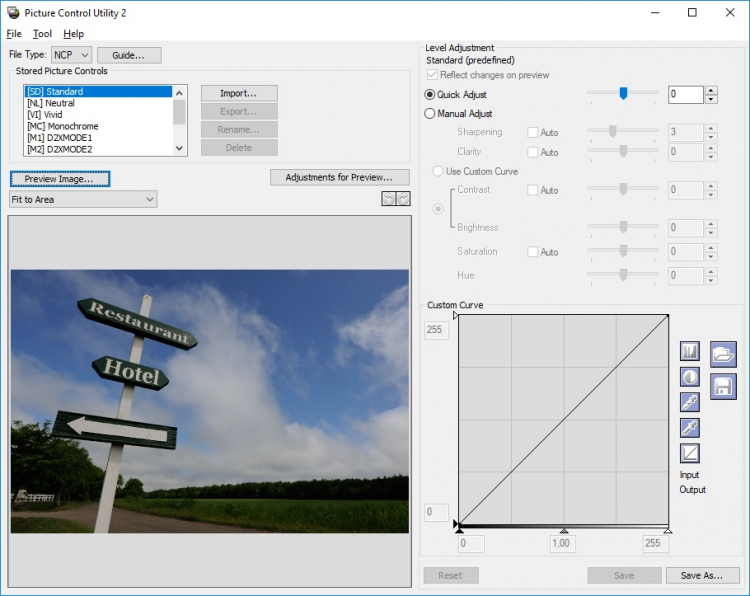Image resolution: width=750 pixels, height=596 pixels.
Task: Select [MC] Monochrome picture control
Action: pos(99,126)
